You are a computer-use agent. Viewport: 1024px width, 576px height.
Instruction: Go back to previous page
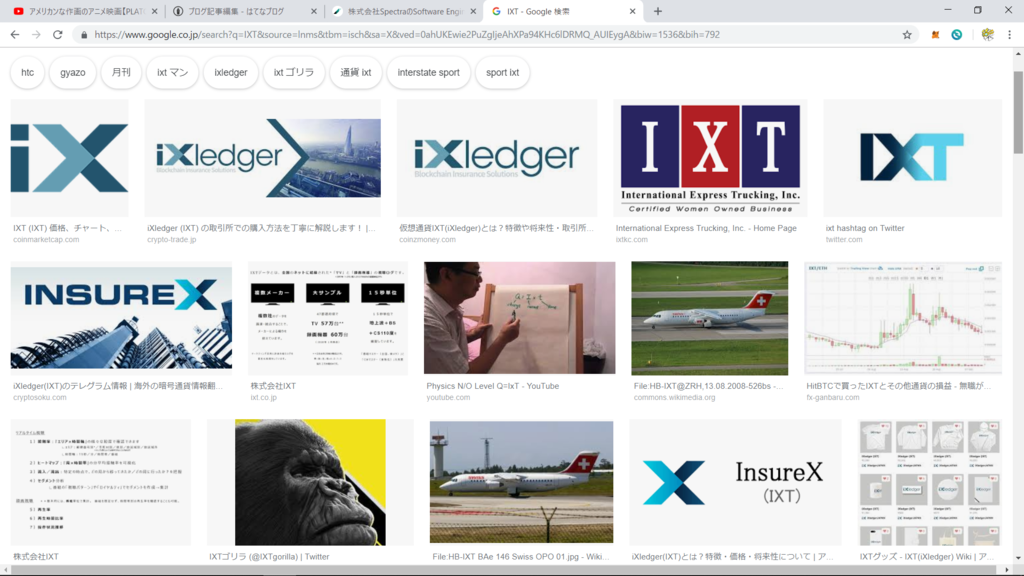(x=15, y=35)
